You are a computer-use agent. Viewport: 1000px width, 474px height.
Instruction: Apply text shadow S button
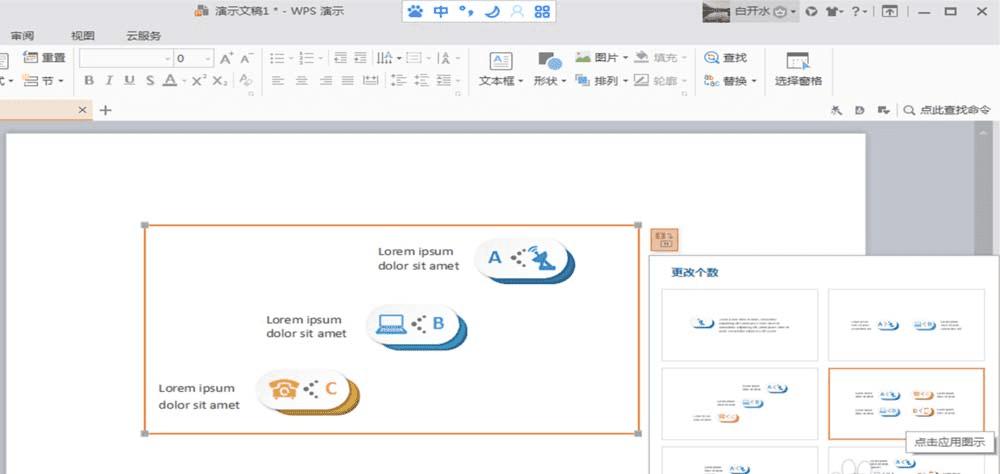coord(150,80)
